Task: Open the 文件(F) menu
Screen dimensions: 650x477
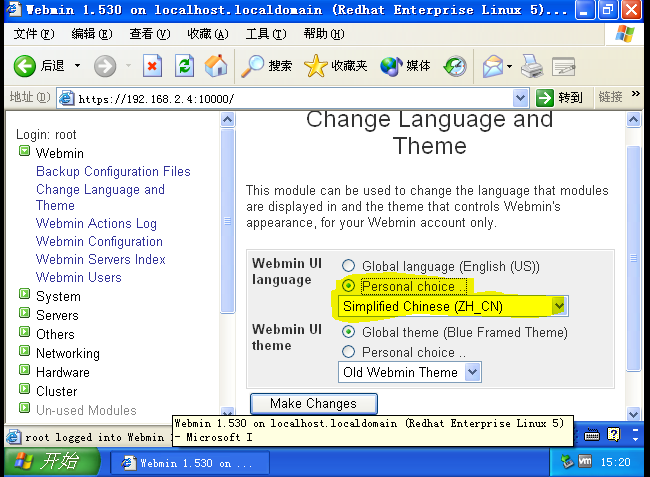Action: point(34,34)
